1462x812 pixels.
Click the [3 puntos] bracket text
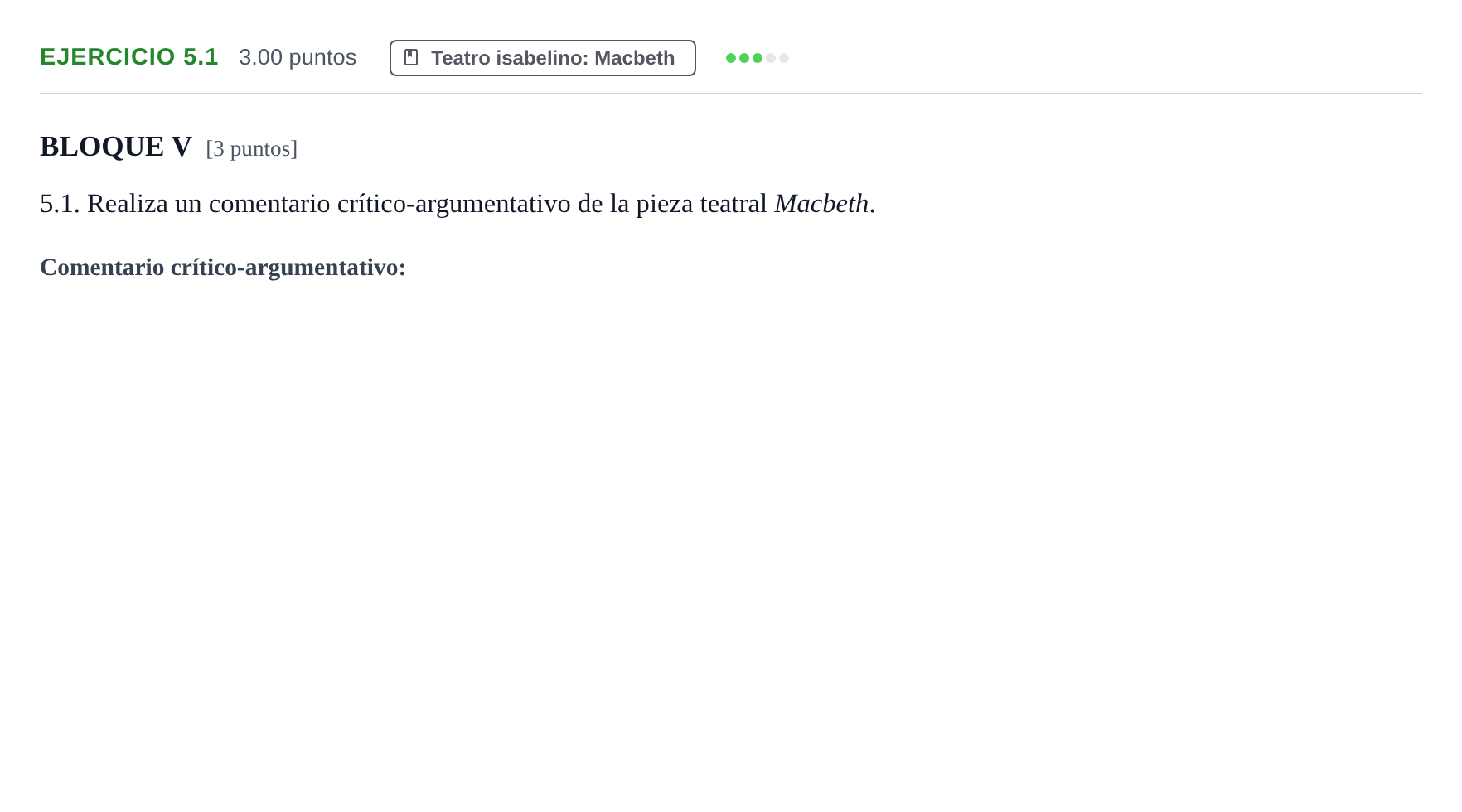click(252, 148)
